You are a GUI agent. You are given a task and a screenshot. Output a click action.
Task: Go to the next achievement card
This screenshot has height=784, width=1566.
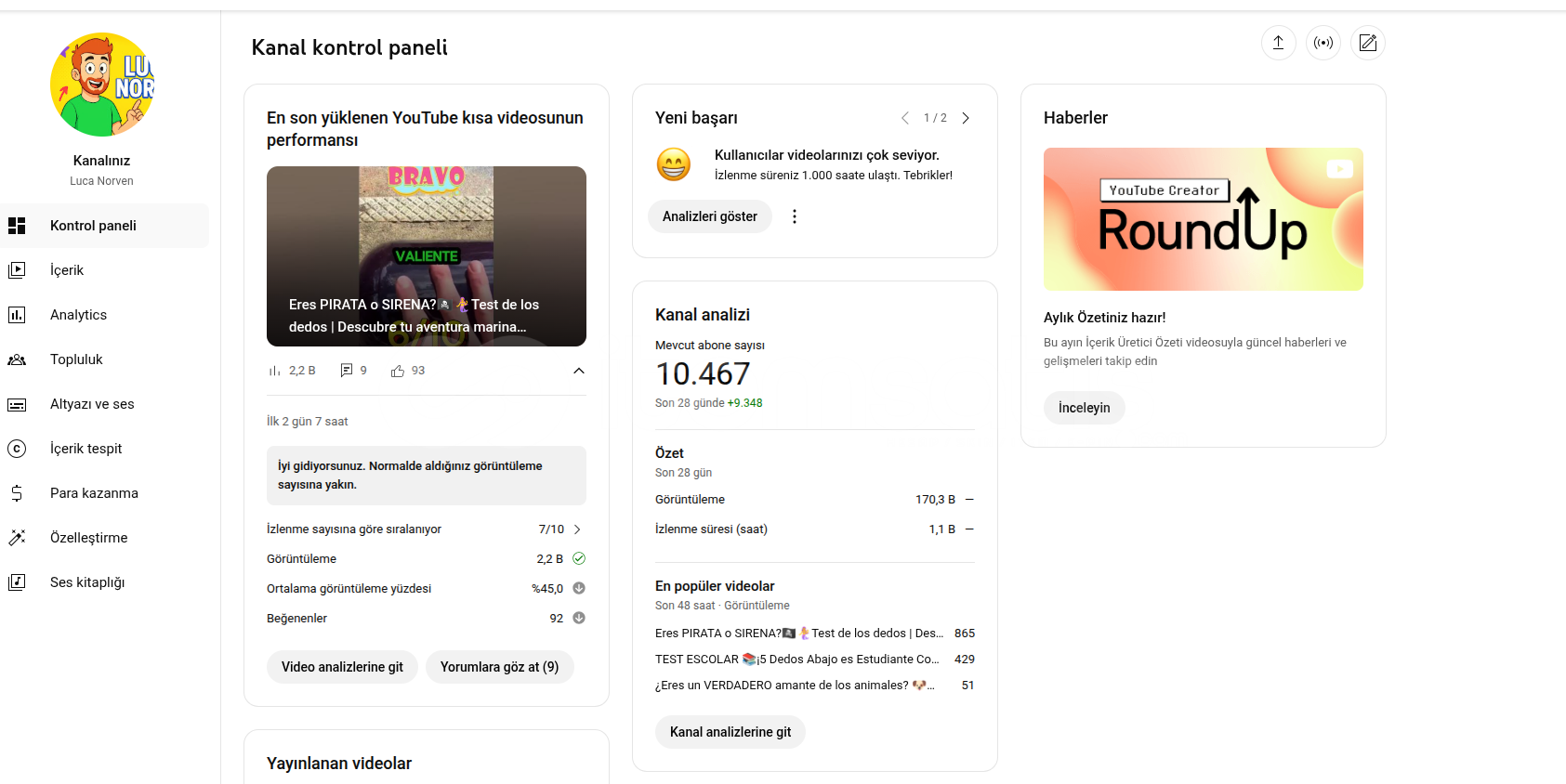click(x=966, y=118)
